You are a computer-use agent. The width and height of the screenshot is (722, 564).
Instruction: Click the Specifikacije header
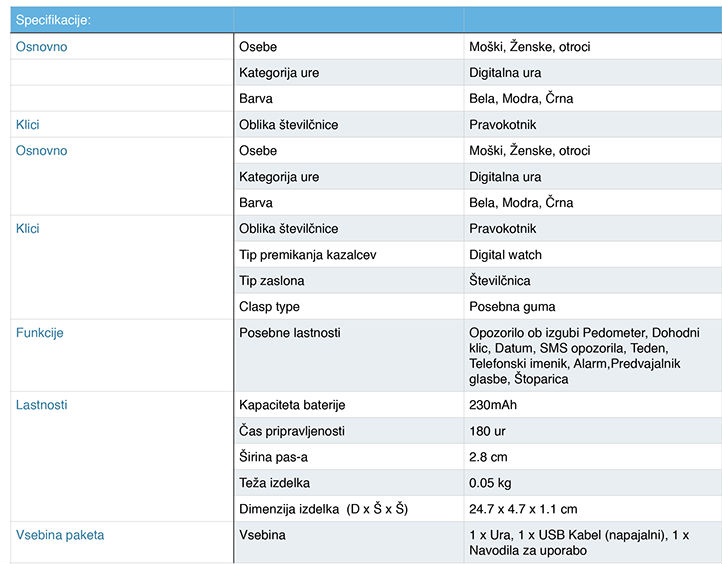[x=54, y=20]
